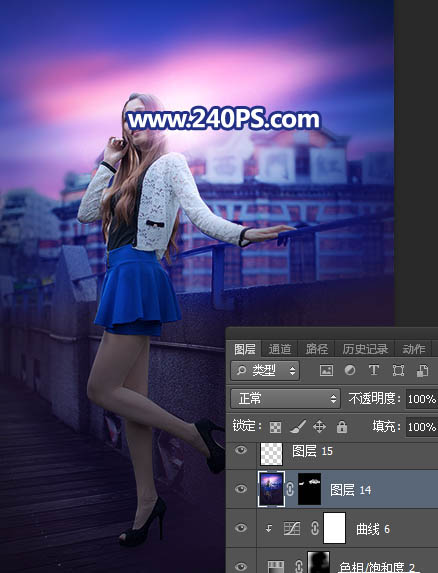
Task: Lock all padlock icon
Action: pos(342,427)
